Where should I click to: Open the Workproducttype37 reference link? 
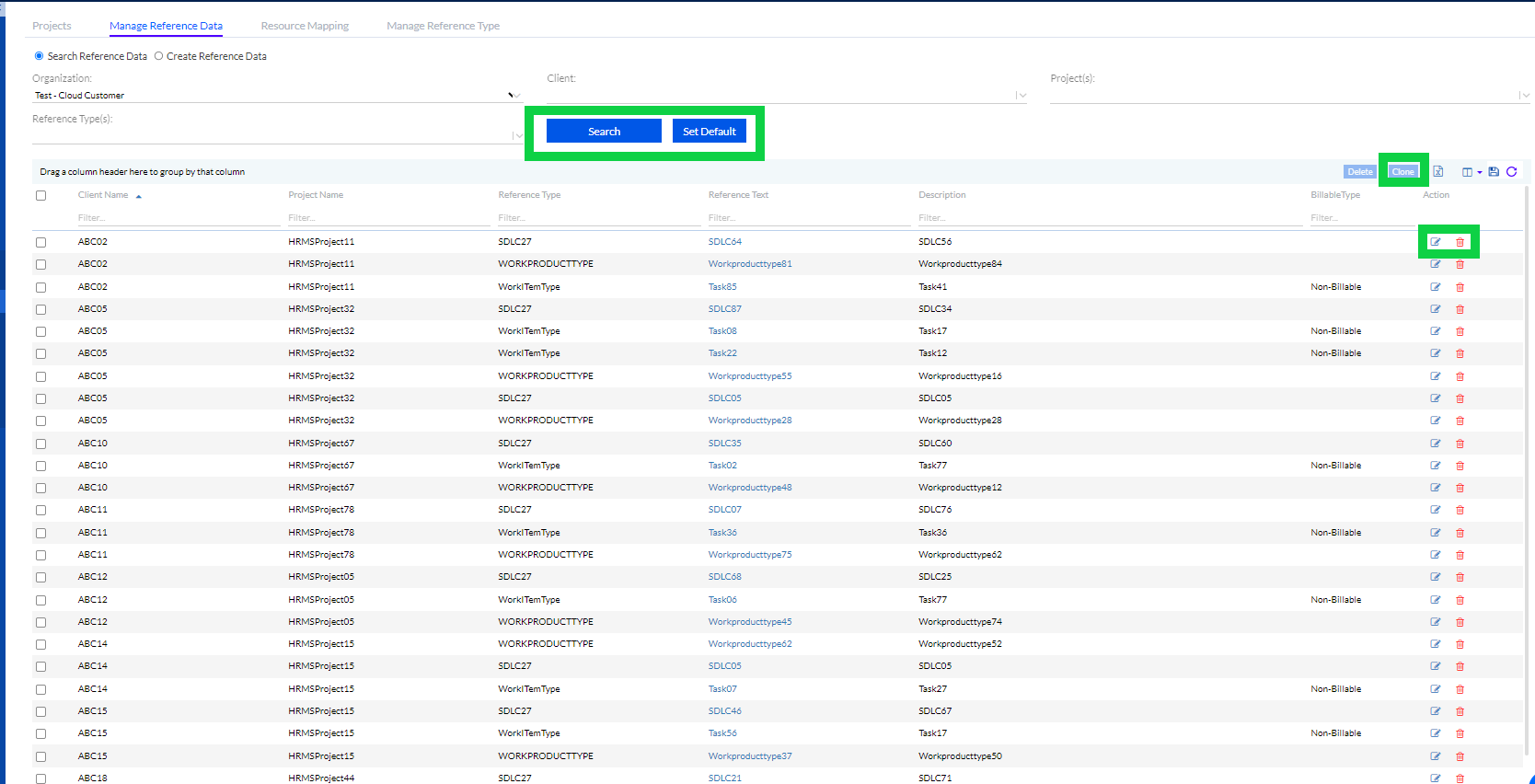[x=750, y=756]
